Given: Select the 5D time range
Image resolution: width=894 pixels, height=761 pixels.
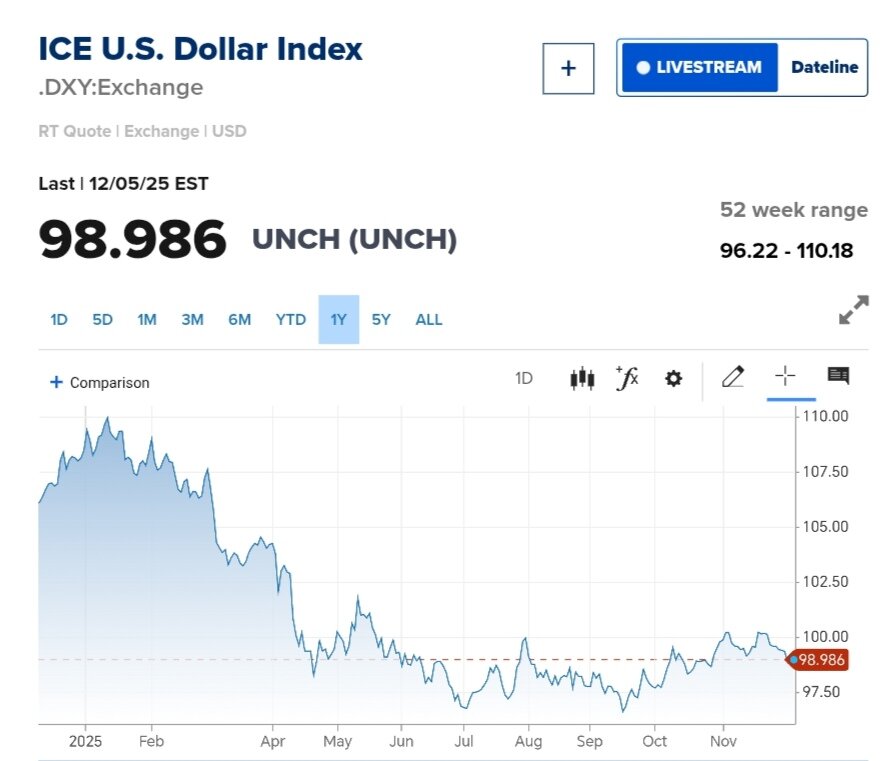Looking at the screenshot, I should pos(103,320).
